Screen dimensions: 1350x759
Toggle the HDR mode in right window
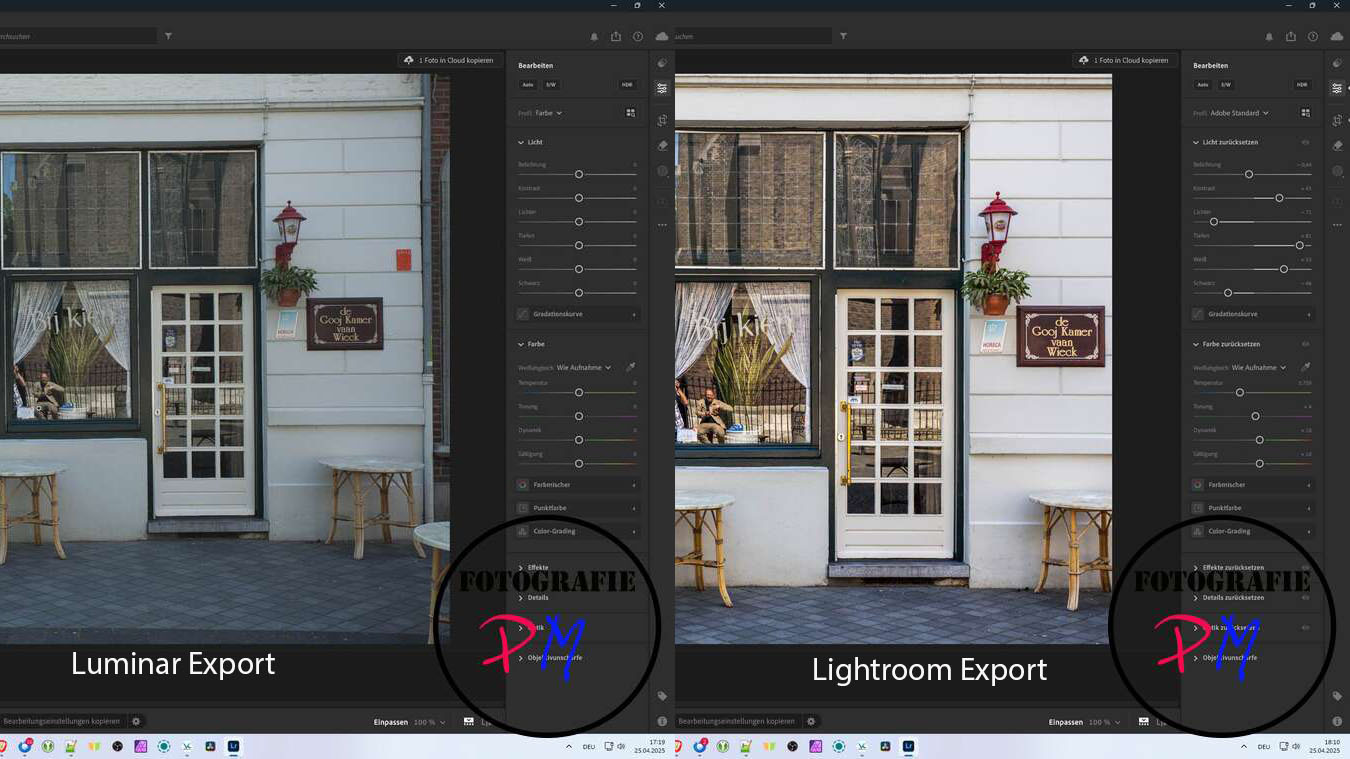coord(1302,85)
